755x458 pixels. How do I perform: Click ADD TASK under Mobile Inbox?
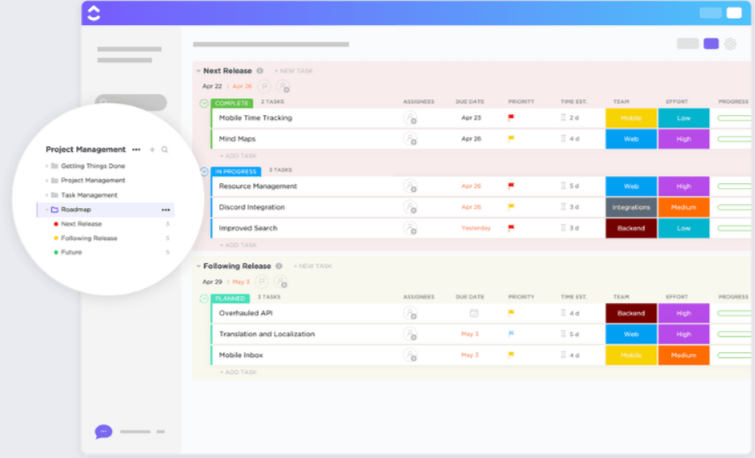pyautogui.click(x=238, y=372)
